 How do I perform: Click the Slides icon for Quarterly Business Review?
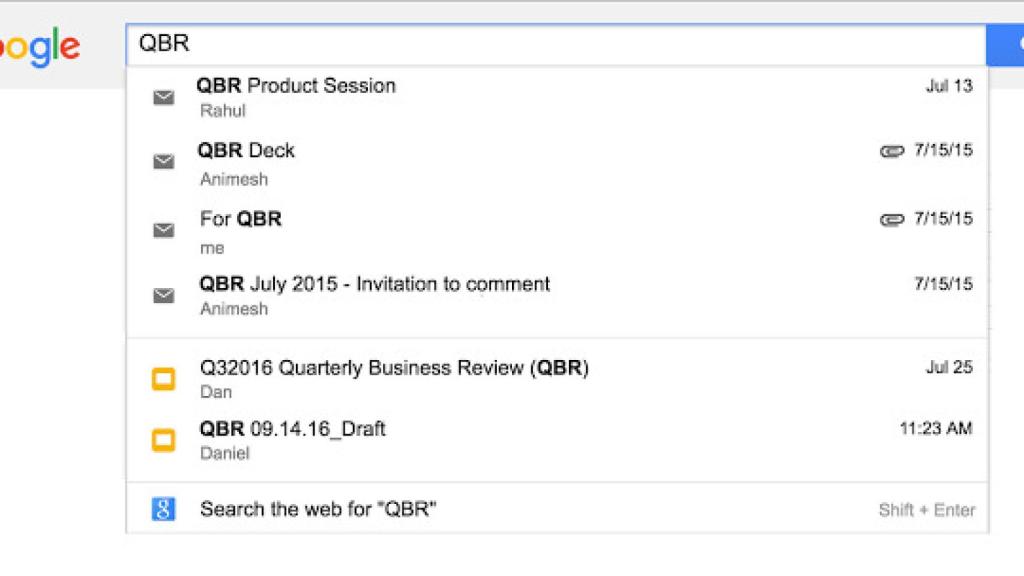(x=162, y=379)
